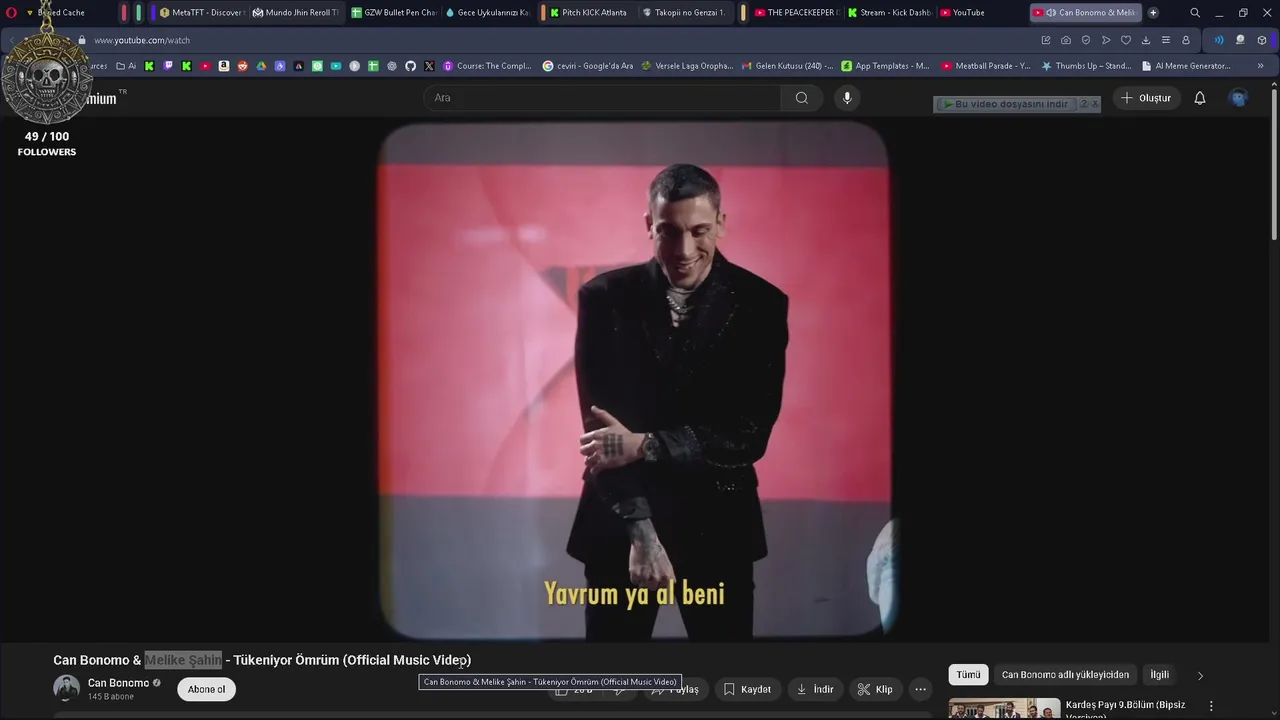Open 'AI Meme Generator' bookmark

coord(1185,66)
